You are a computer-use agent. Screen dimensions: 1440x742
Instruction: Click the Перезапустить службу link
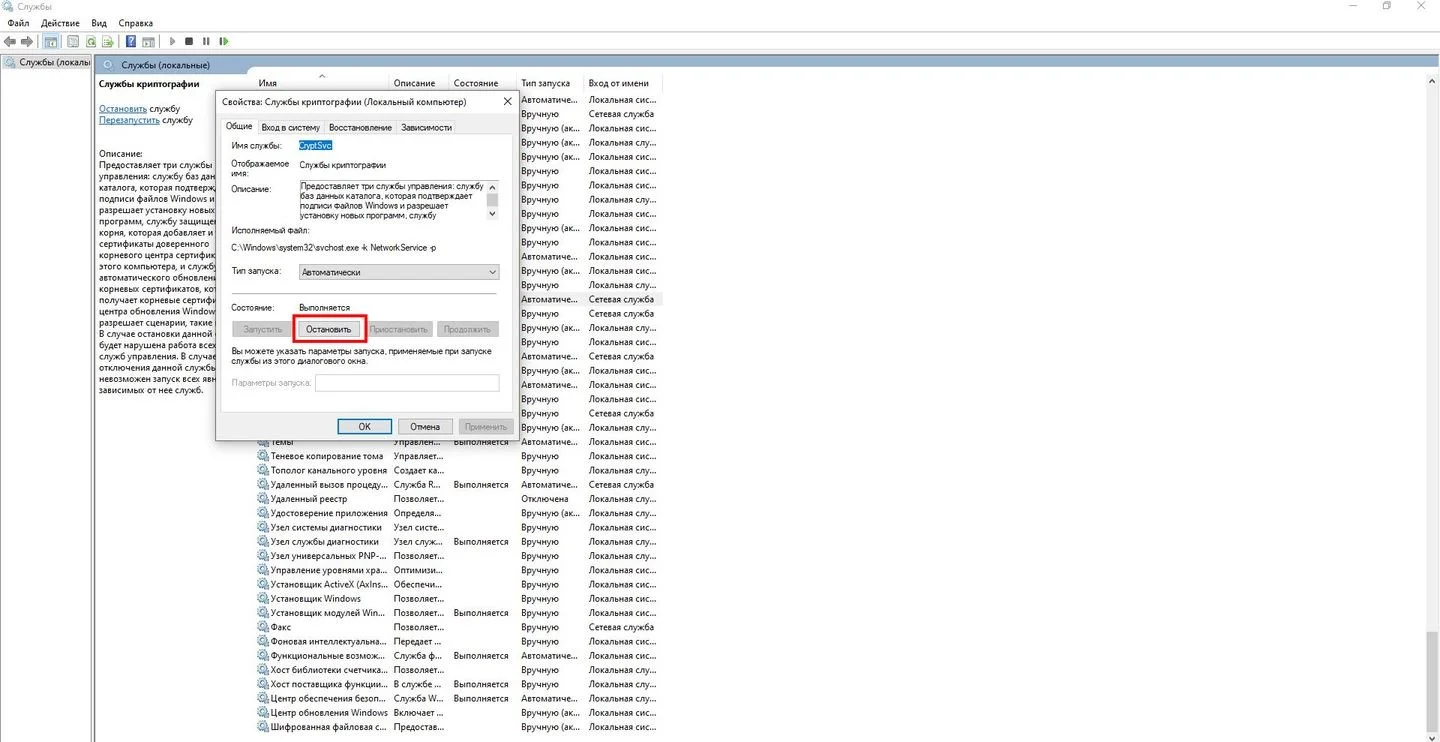[129, 120]
